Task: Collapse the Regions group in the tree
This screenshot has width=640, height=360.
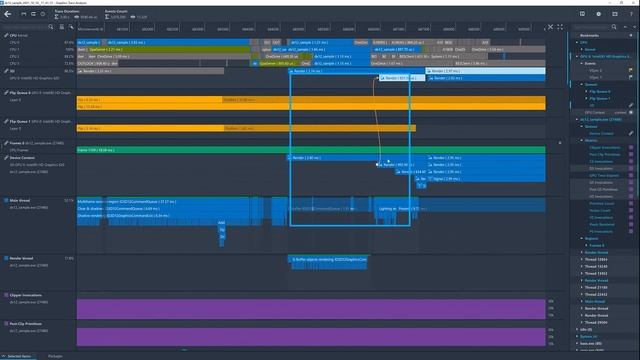Action: coord(582,238)
